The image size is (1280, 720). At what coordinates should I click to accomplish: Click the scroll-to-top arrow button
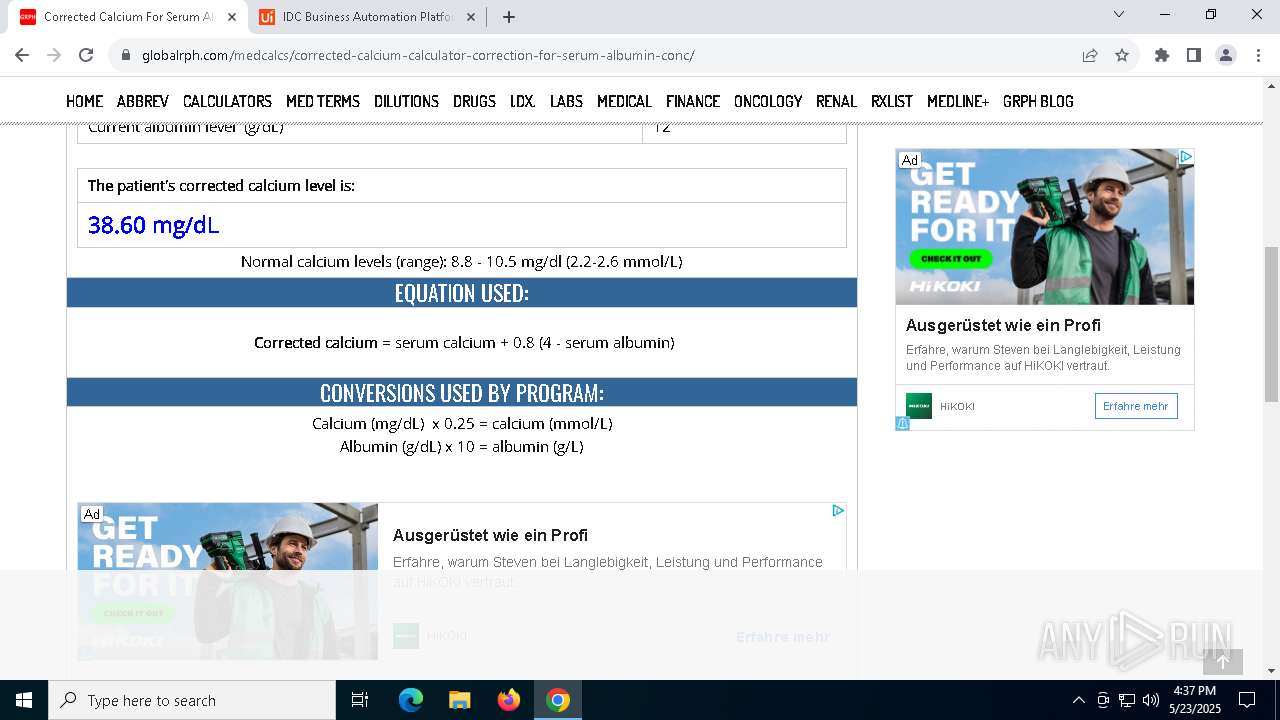[x=1222, y=661]
